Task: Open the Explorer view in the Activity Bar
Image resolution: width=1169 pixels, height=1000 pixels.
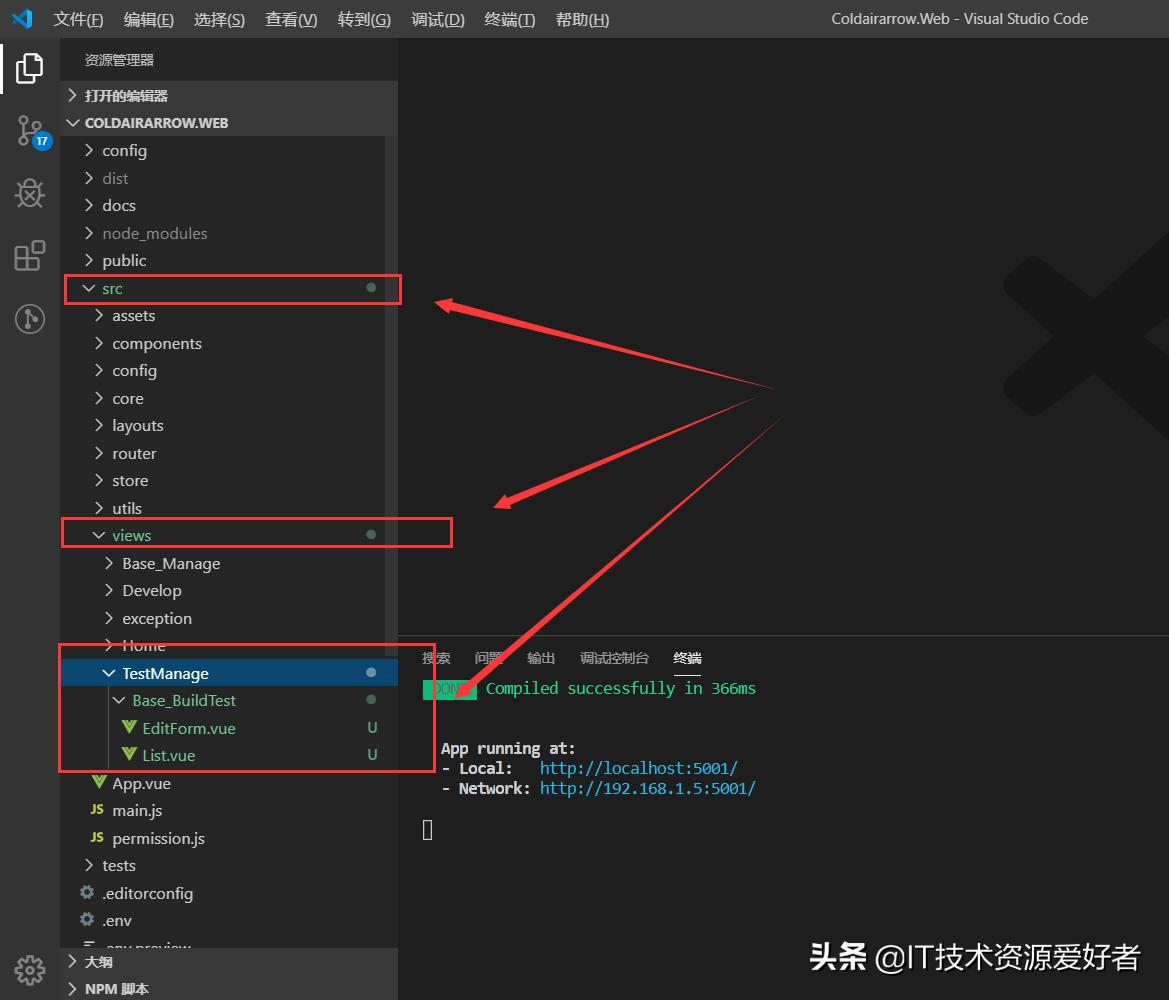Action: (29, 67)
